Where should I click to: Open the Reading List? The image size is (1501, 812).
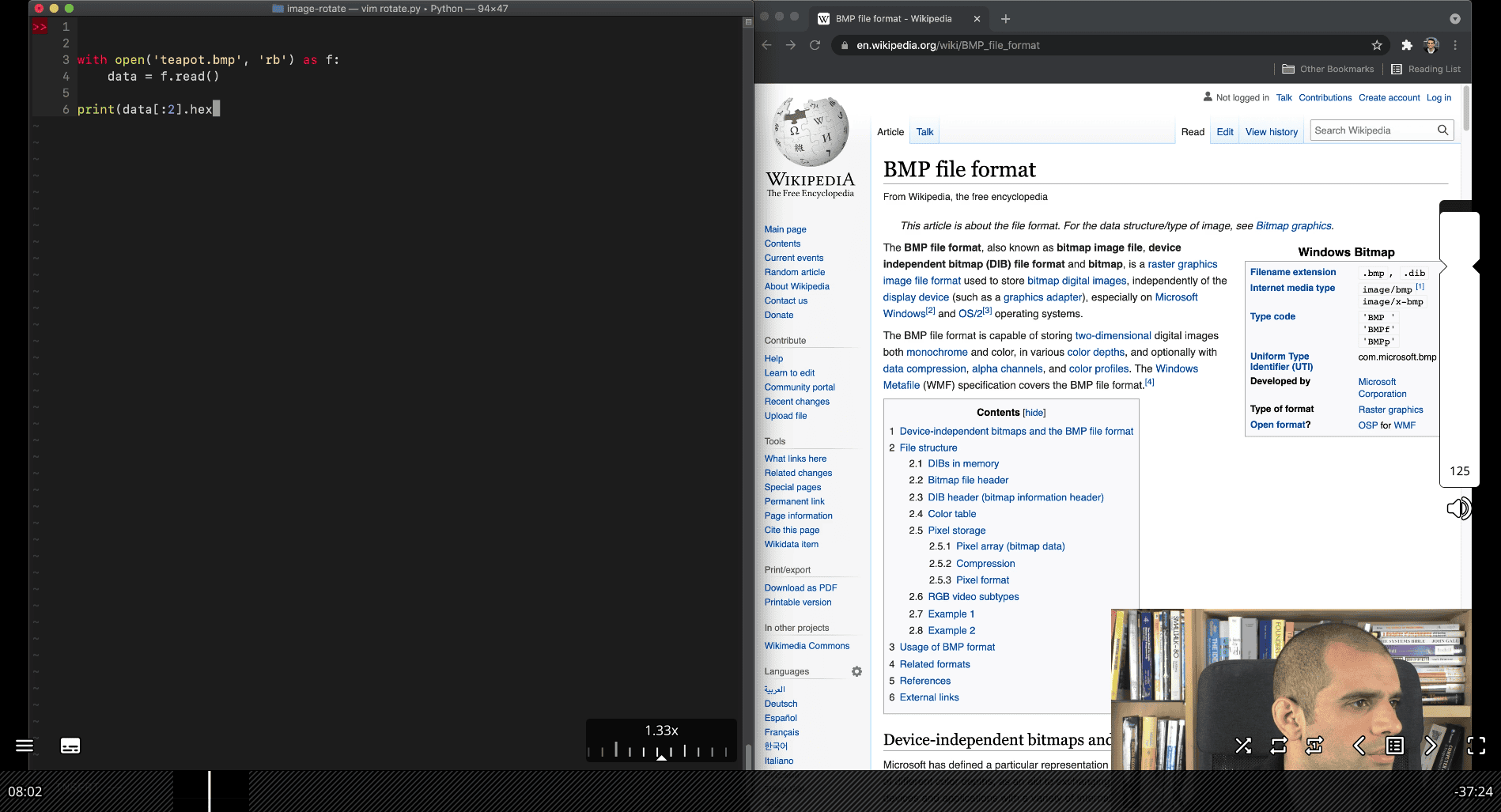click(1426, 69)
